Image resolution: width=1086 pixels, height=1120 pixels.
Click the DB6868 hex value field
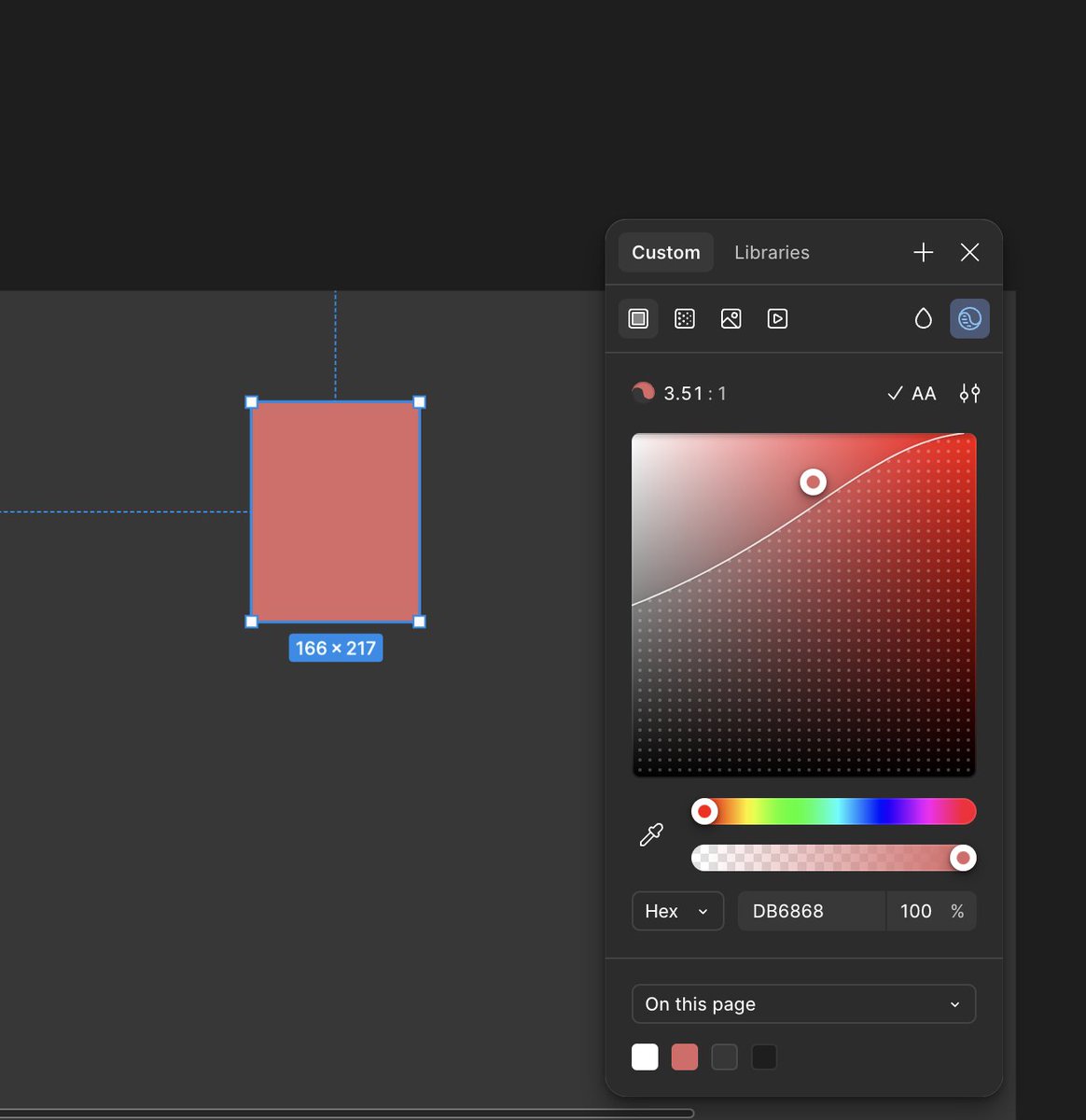[x=812, y=911]
